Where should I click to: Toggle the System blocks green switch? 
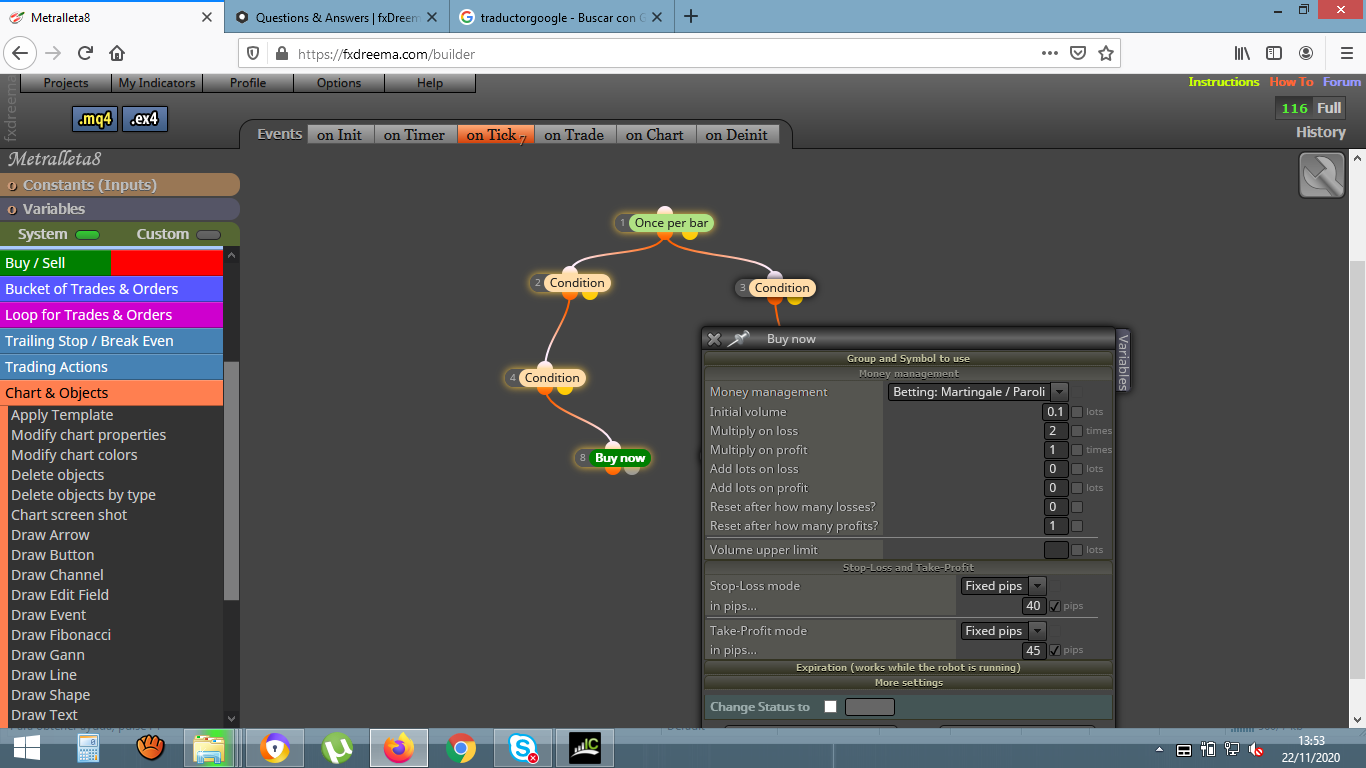[88, 235]
